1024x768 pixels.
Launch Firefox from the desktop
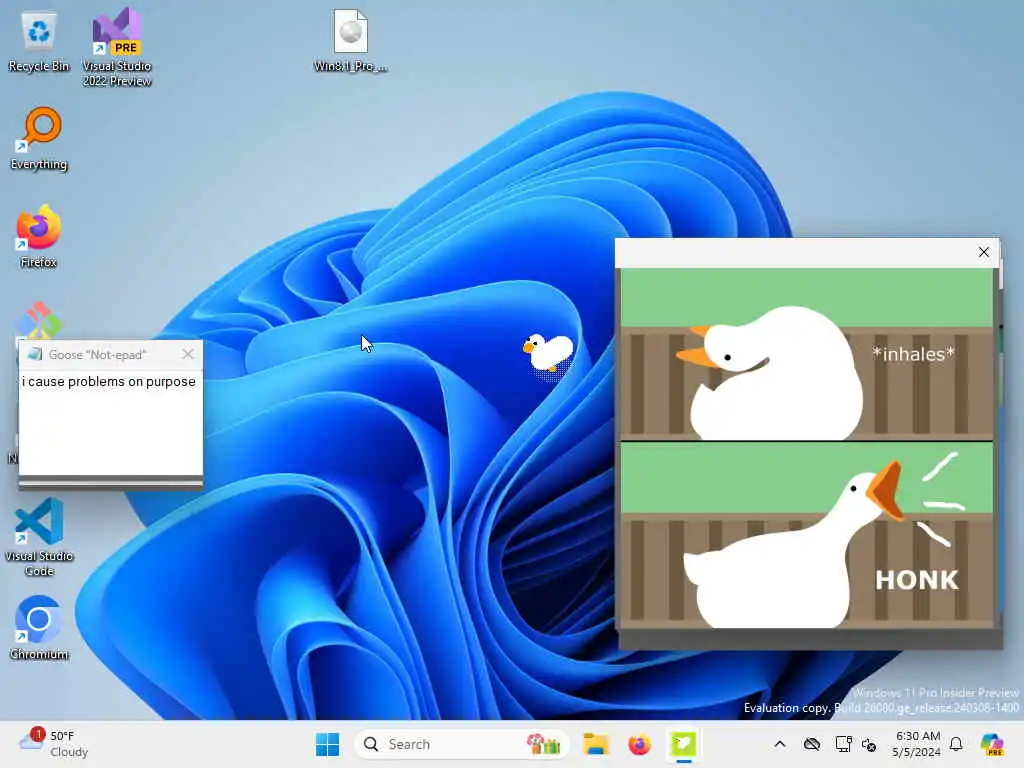coord(39,236)
